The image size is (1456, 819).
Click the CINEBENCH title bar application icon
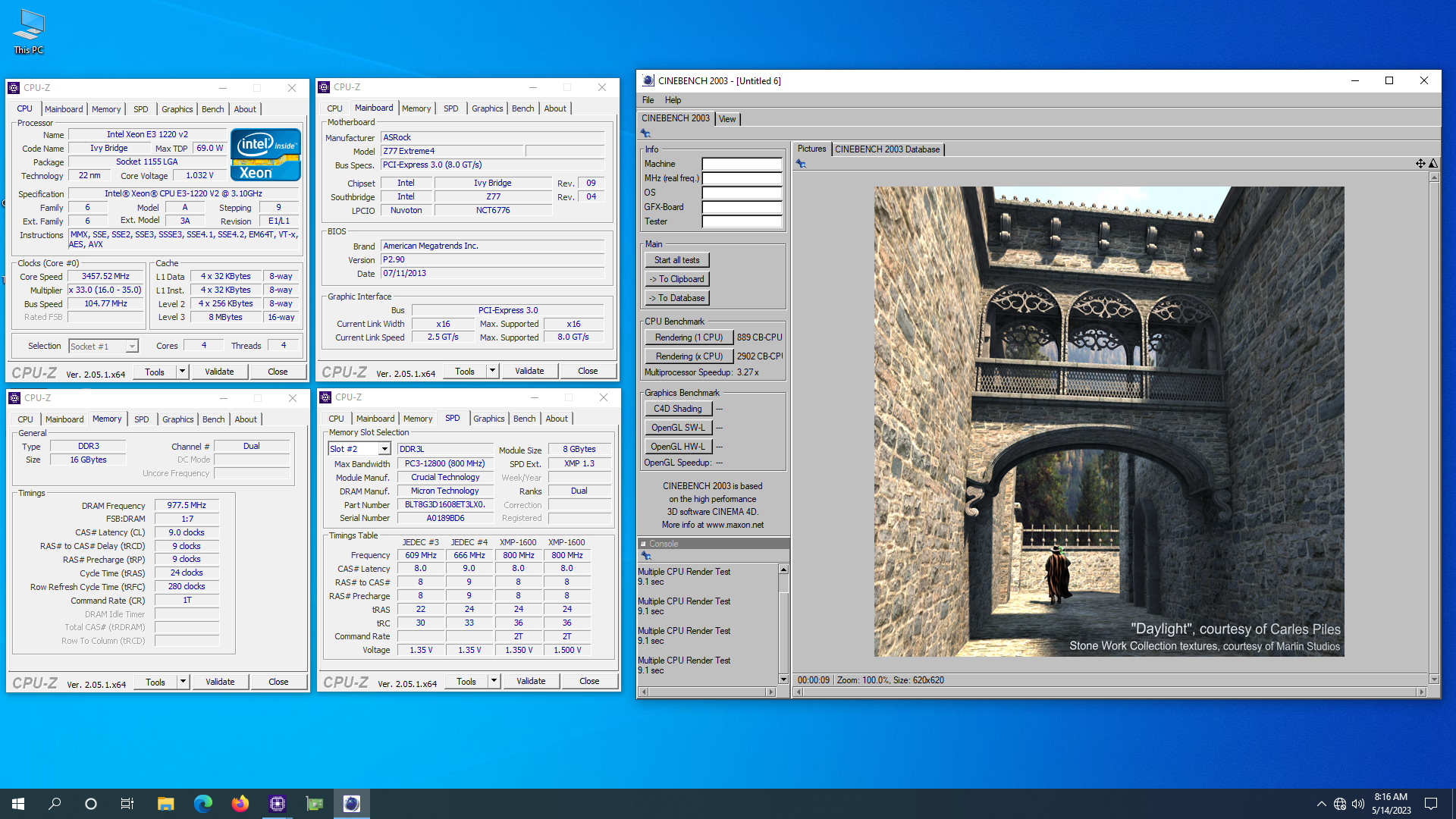coord(648,80)
